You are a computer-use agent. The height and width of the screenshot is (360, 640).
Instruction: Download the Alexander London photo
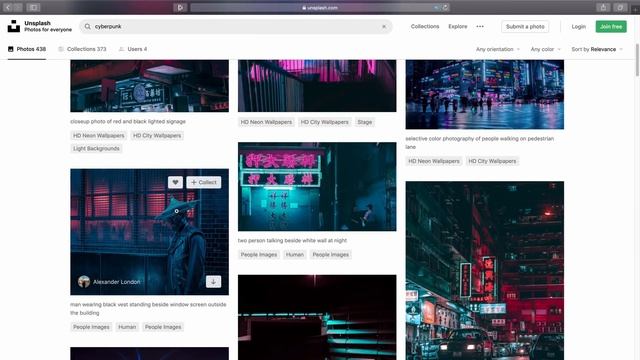pos(213,282)
